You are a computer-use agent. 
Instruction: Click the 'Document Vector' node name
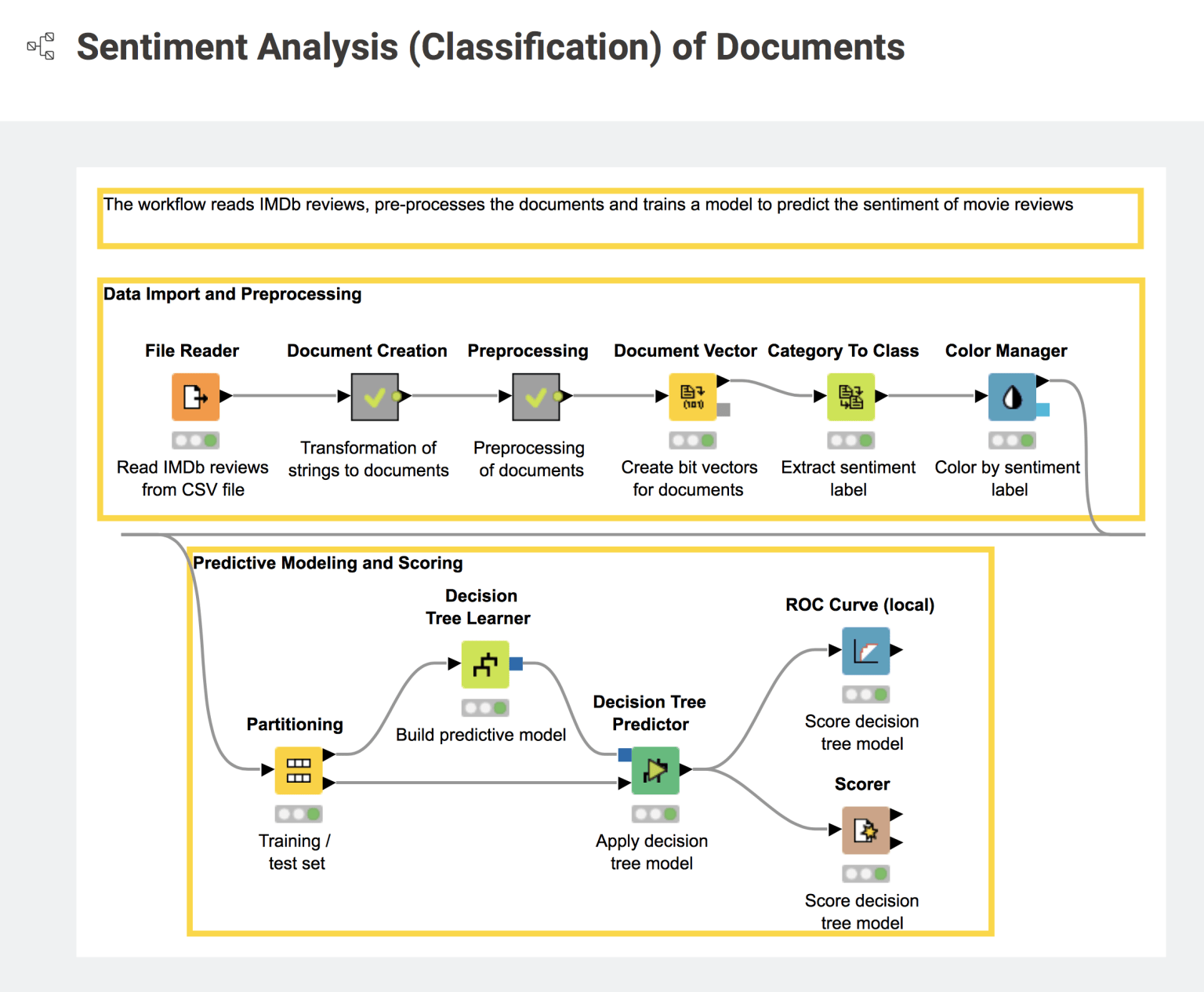point(685,351)
